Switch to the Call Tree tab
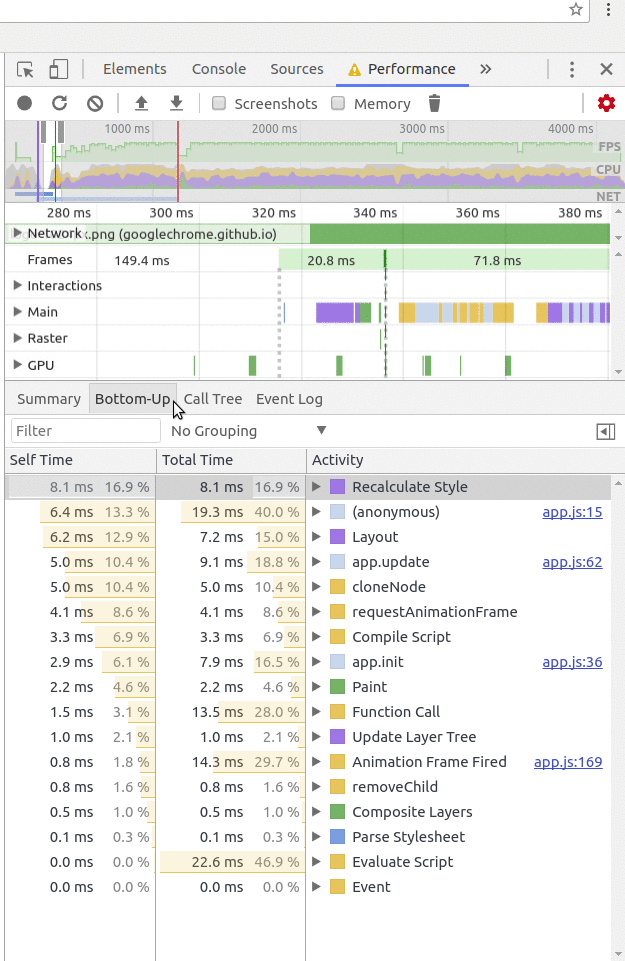Viewport: 625px width, 961px height. tap(213, 399)
